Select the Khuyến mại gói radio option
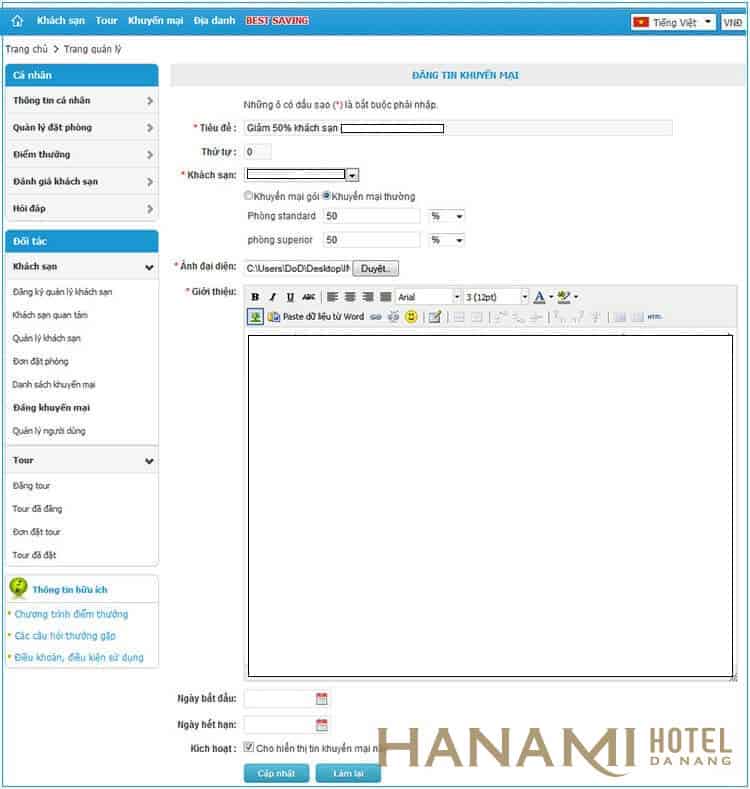 pos(250,196)
